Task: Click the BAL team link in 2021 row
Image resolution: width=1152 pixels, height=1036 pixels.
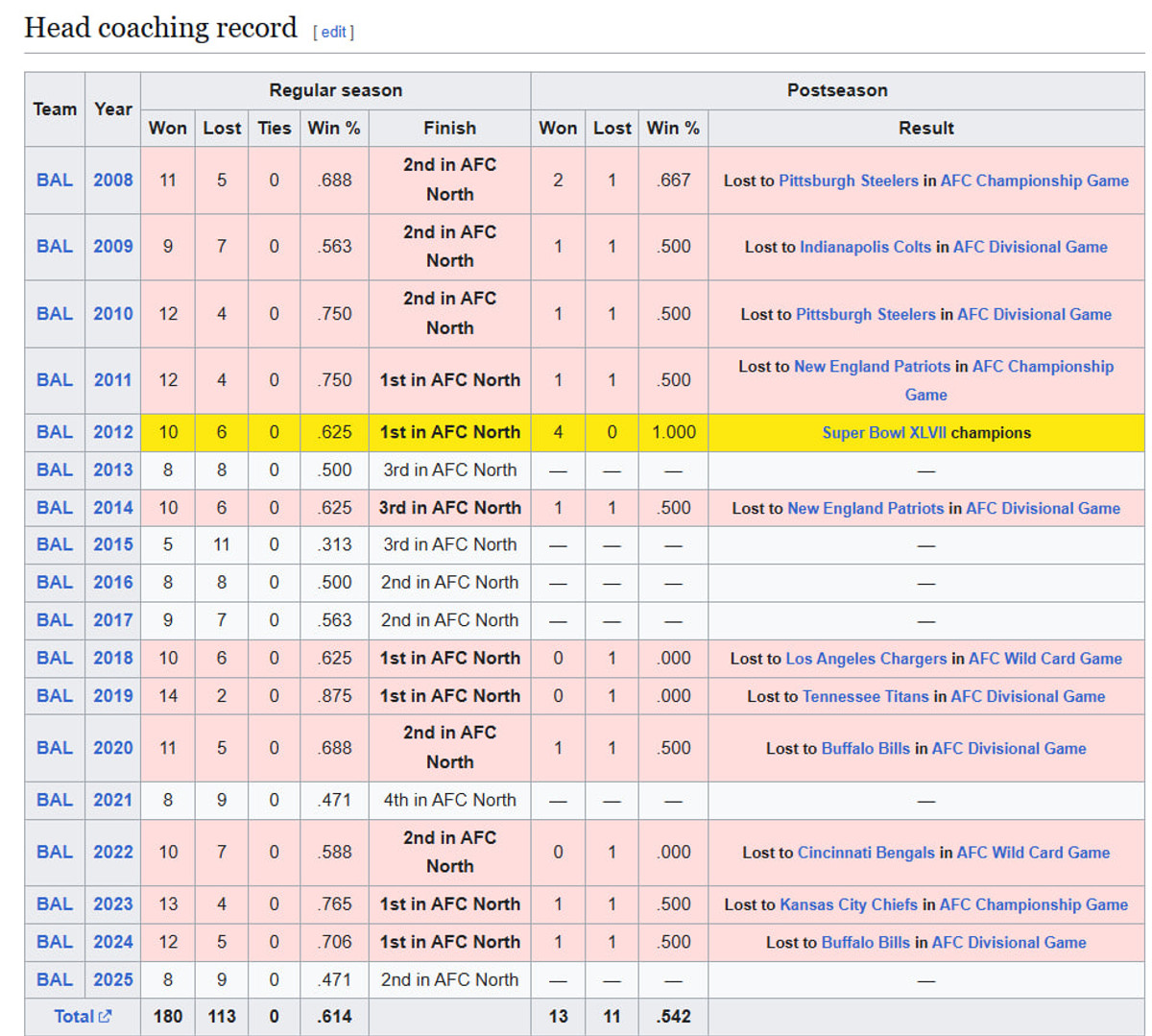Action: click(x=55, y=800)
